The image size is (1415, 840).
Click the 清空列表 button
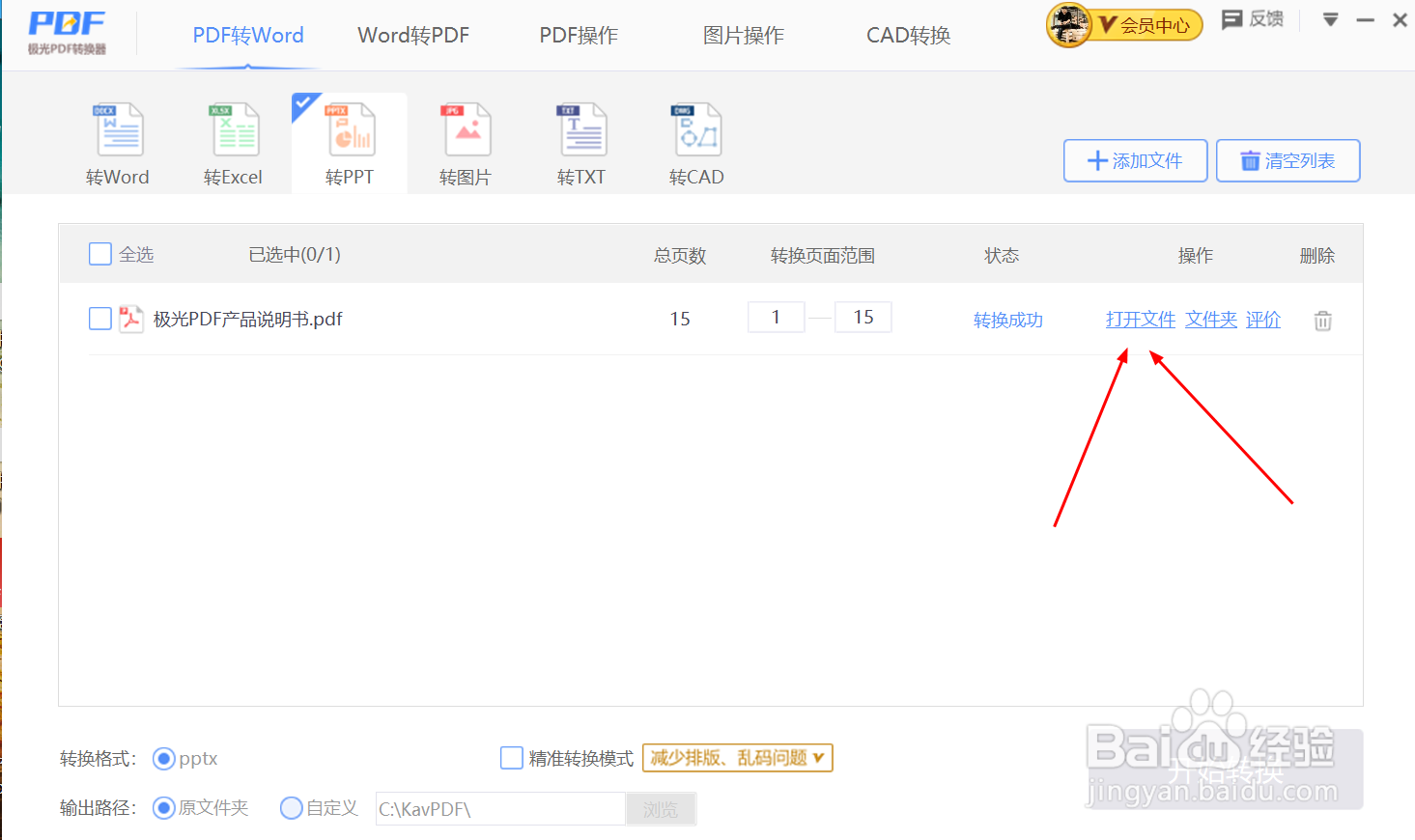pyautogui.click(x=1288, y=160)
